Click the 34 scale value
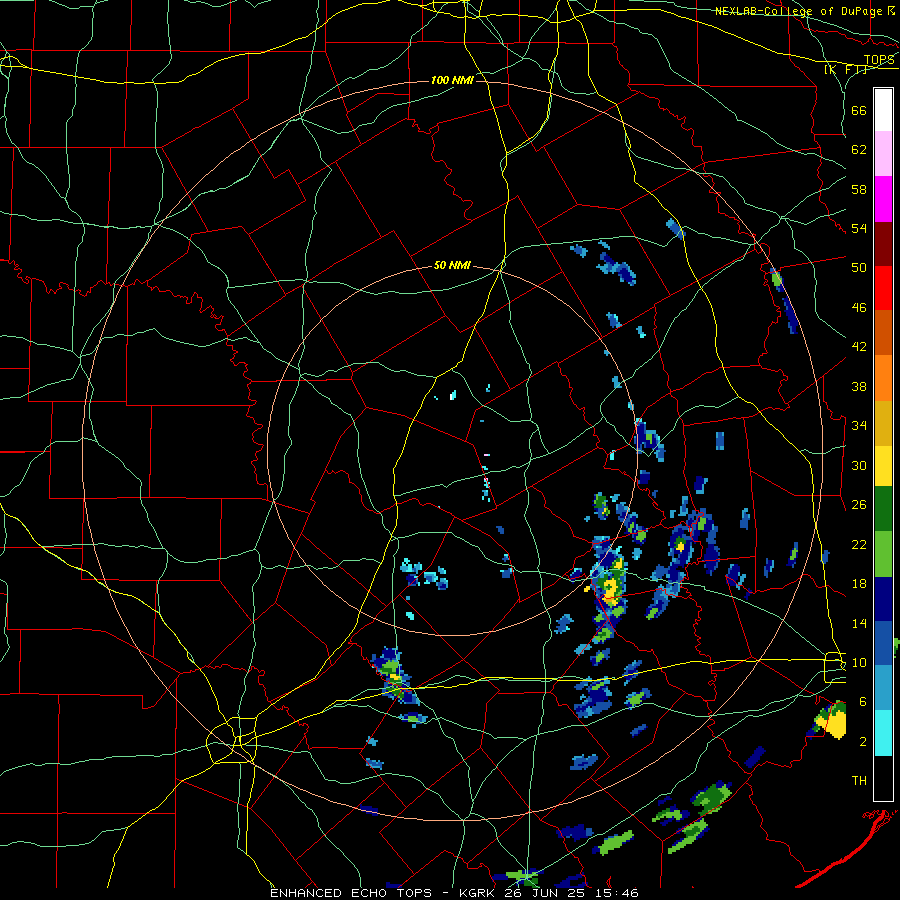Screen dimensions: 900x900 tap(859, 425)
